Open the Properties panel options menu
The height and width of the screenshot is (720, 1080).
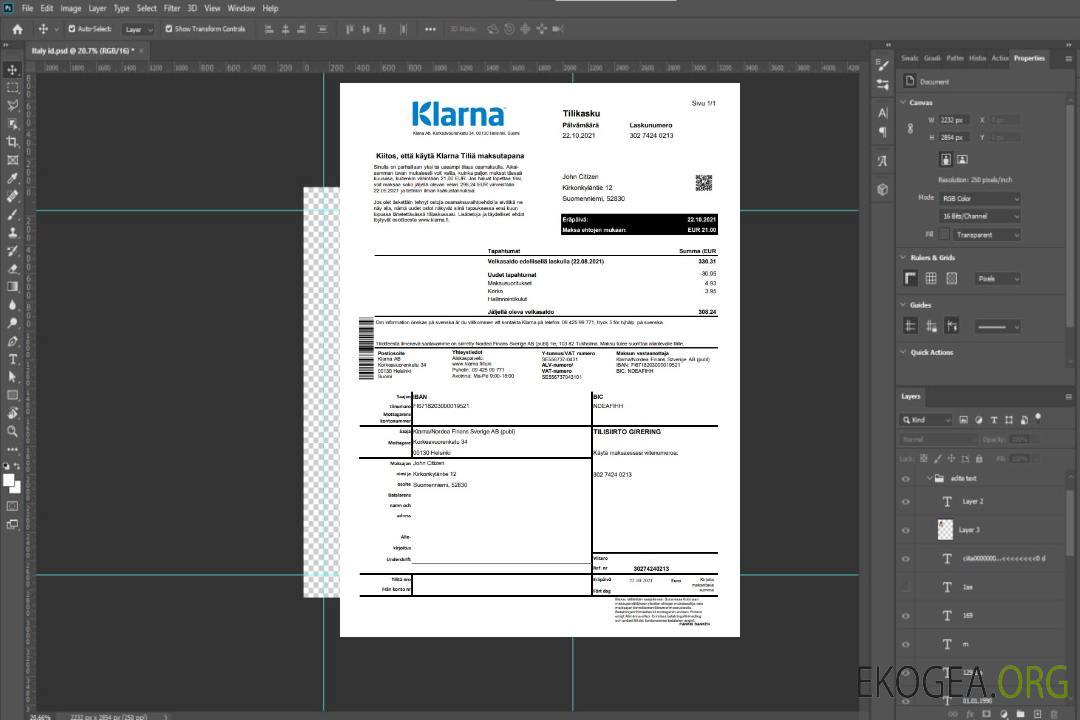[x=1068, y=59]
